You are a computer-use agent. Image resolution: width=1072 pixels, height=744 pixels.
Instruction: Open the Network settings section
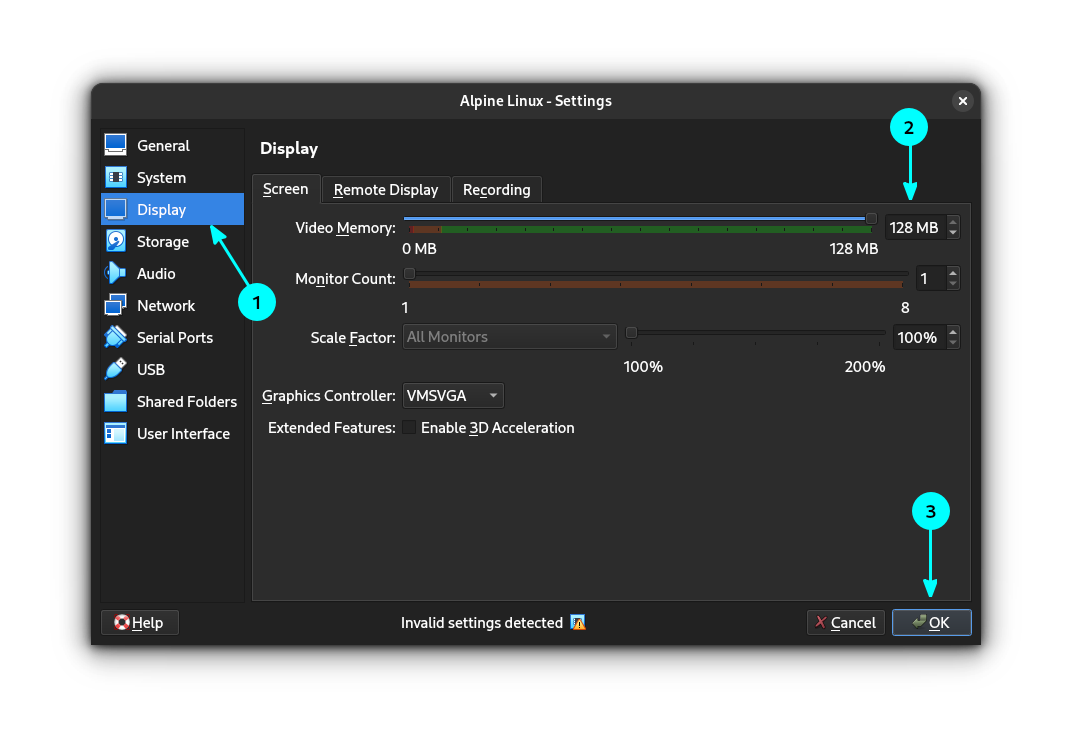point(166,305)
